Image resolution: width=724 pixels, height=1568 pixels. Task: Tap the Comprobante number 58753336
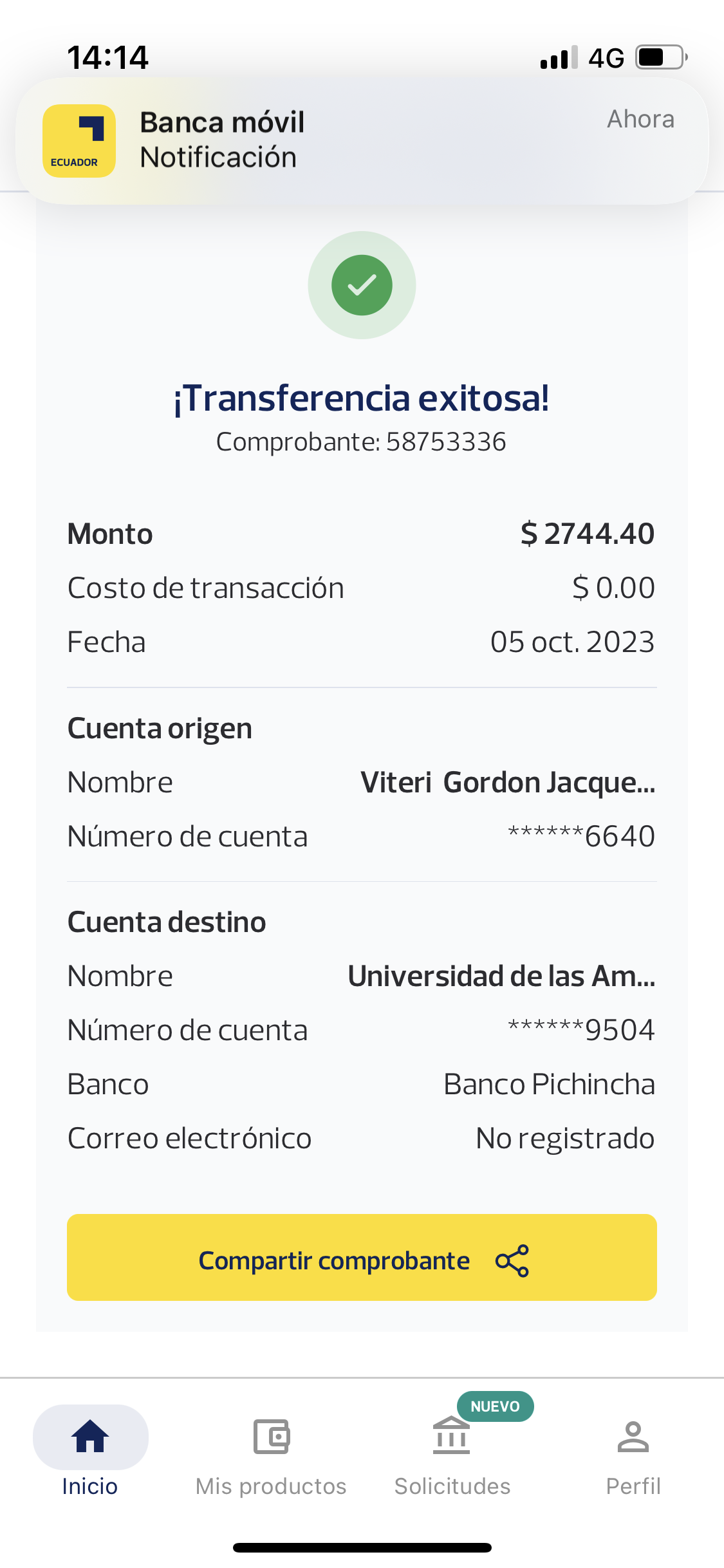tap(445, 442)
